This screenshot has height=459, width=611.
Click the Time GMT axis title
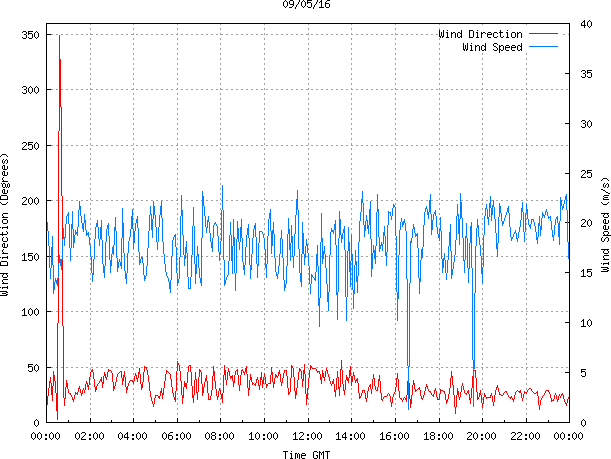pyautogui.click(x=306, y=455)
